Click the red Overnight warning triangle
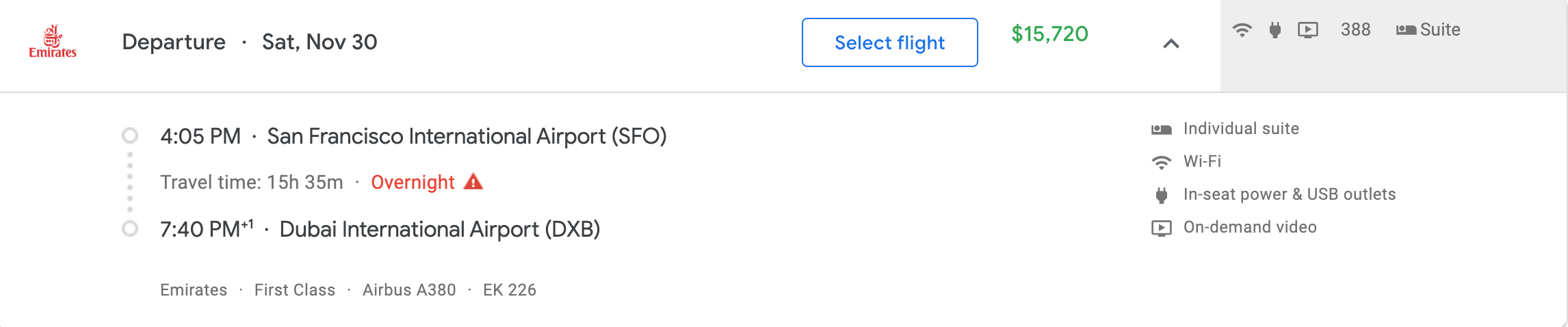This screenshot has height=327, width=1568. [473, 182]
